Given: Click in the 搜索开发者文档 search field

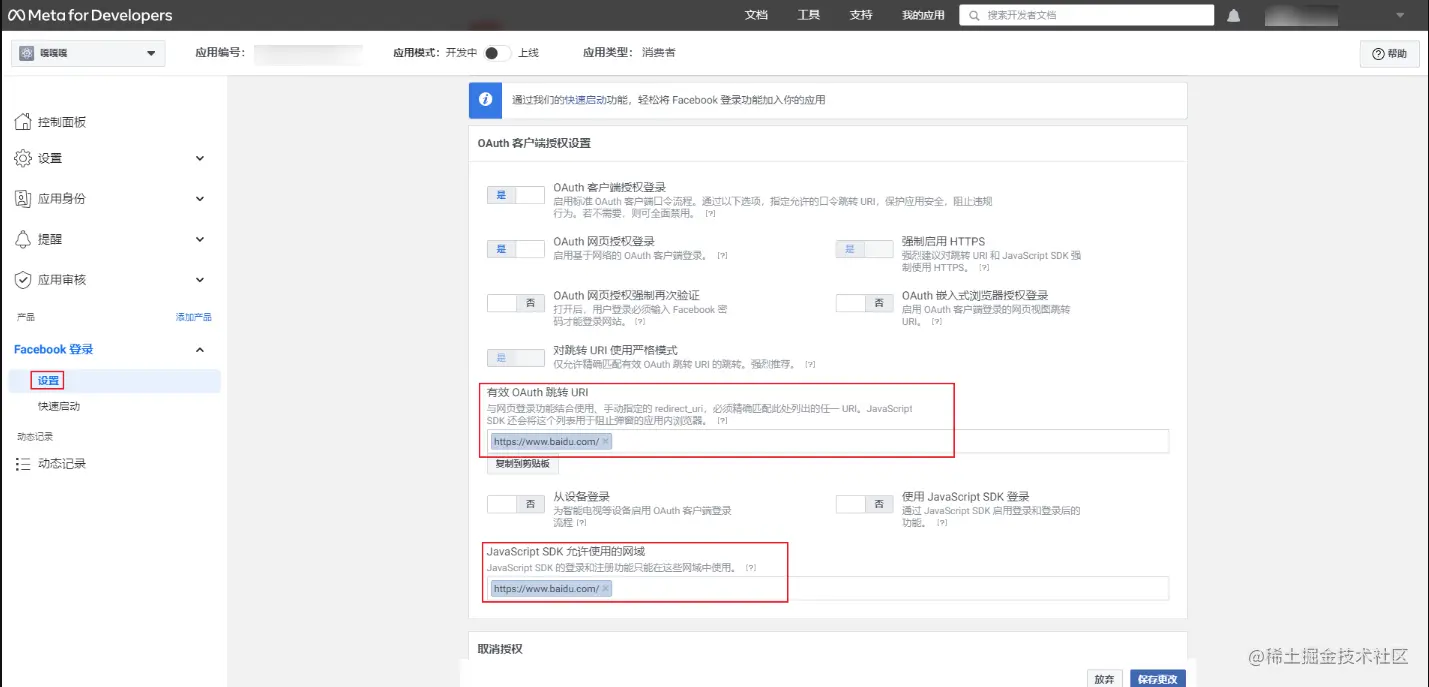Looking at the screenshot, I should point(1087,15).
